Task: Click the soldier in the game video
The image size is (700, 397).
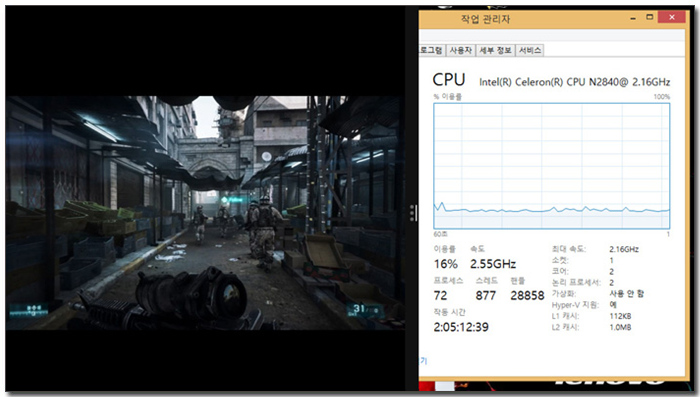Action: [264, 233]
